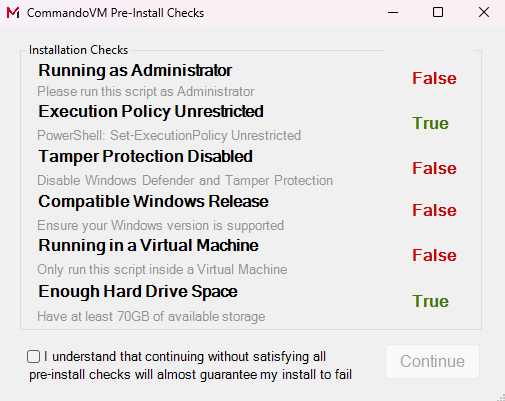Click the 'Installation Checks' group box label
Image resolution: width=505 pixels, height=401 pixels.
pyautogui.click(x=78, y=50)
